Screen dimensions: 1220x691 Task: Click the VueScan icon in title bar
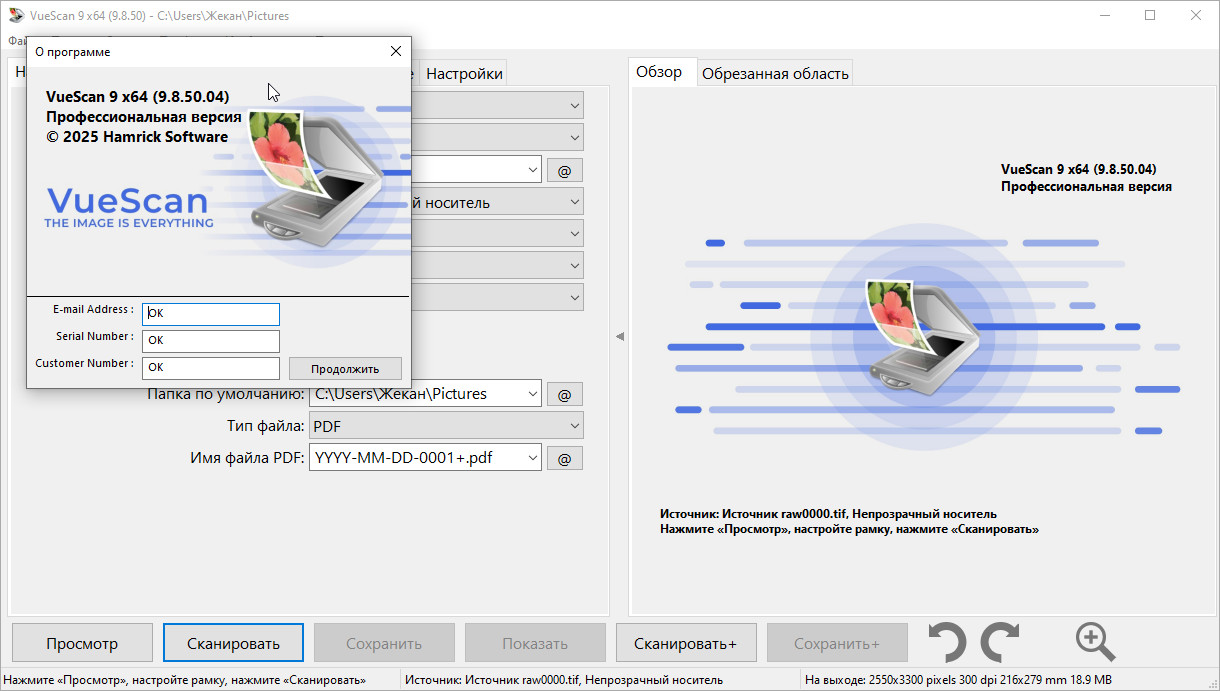tap(15, 16)
